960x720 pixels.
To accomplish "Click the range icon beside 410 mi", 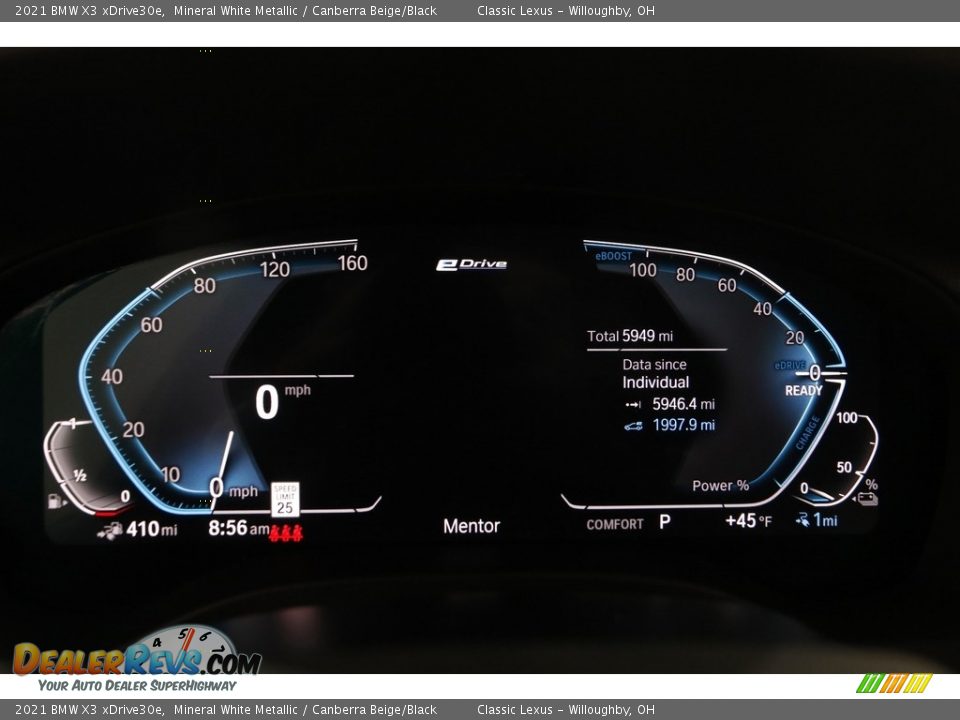I will click(110, 531).
